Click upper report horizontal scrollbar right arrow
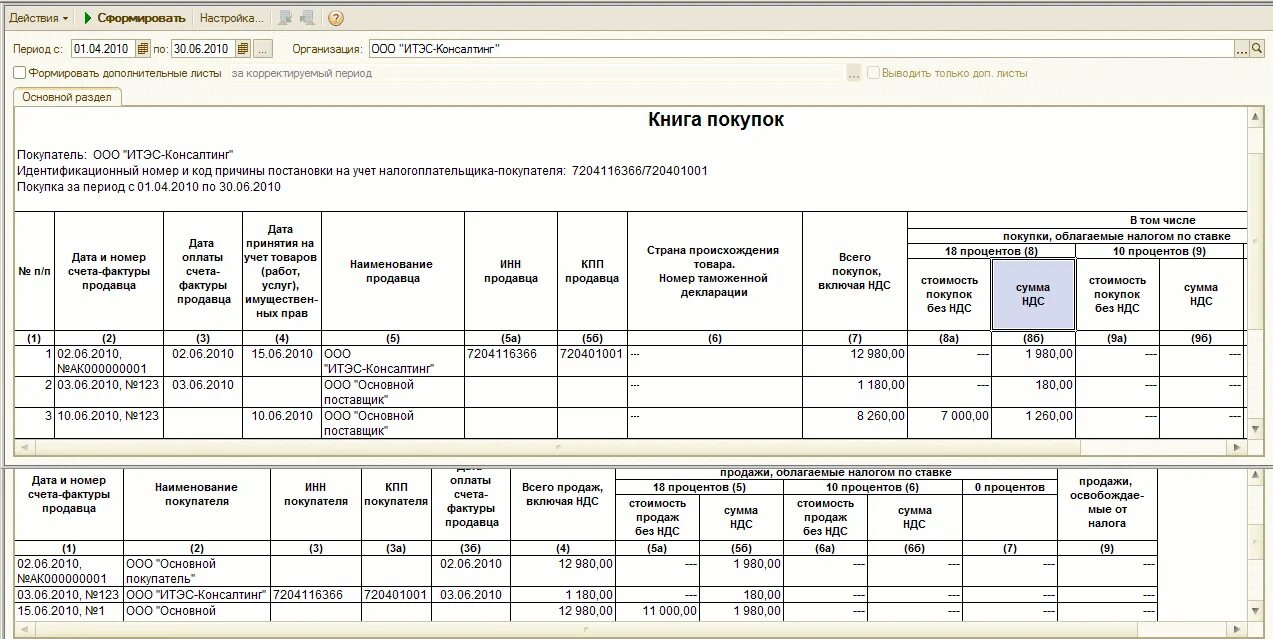Screen dimensions: 1273x639 point(1238,447)
